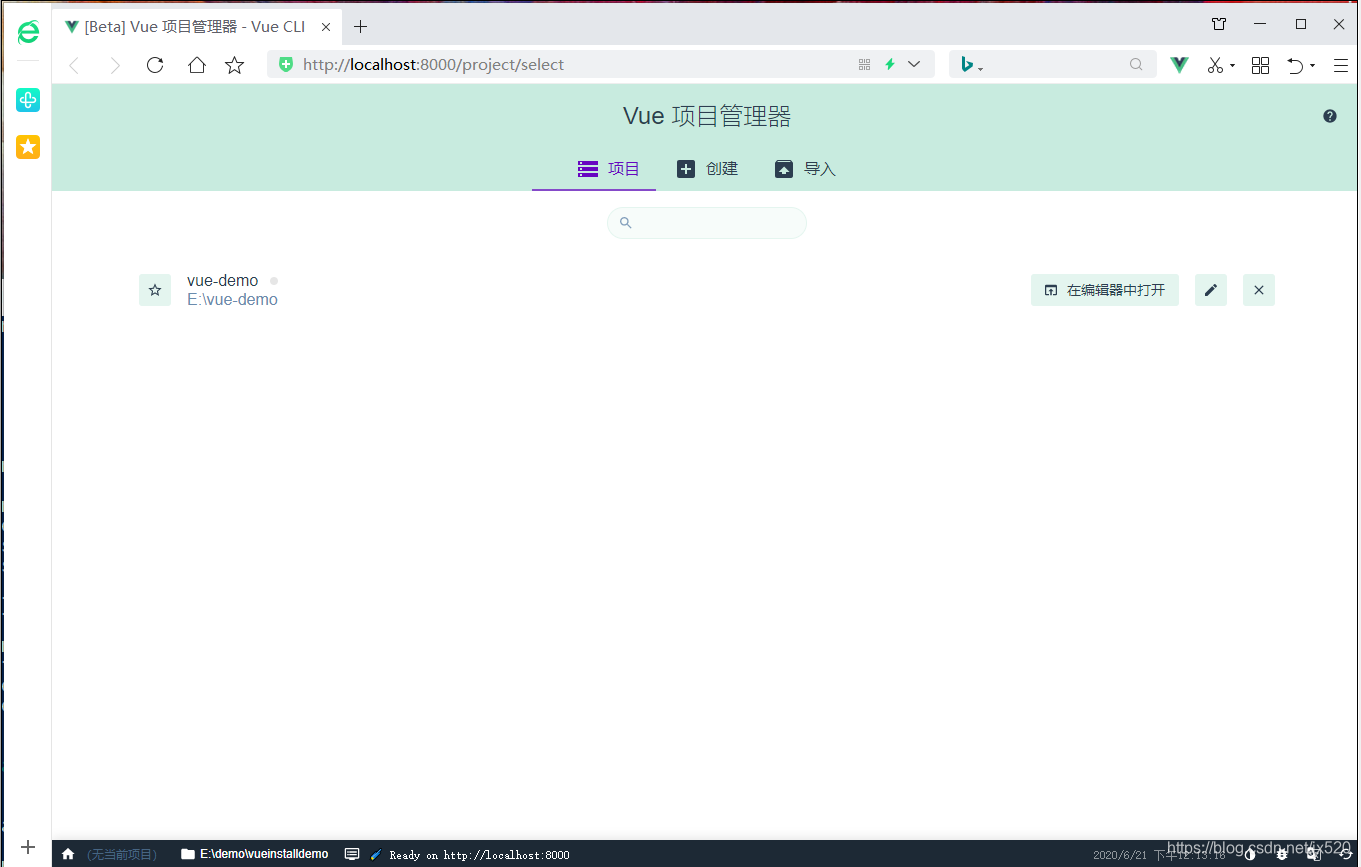Switch to the 导入 tab
Image resolution: width=1361 pixels, height=867 pixels.
click(805, 169)
